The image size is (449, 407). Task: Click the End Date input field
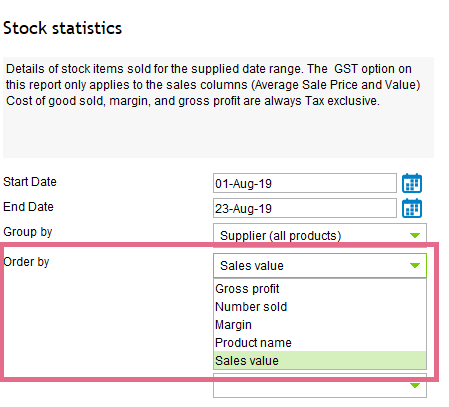coord(305,208)
